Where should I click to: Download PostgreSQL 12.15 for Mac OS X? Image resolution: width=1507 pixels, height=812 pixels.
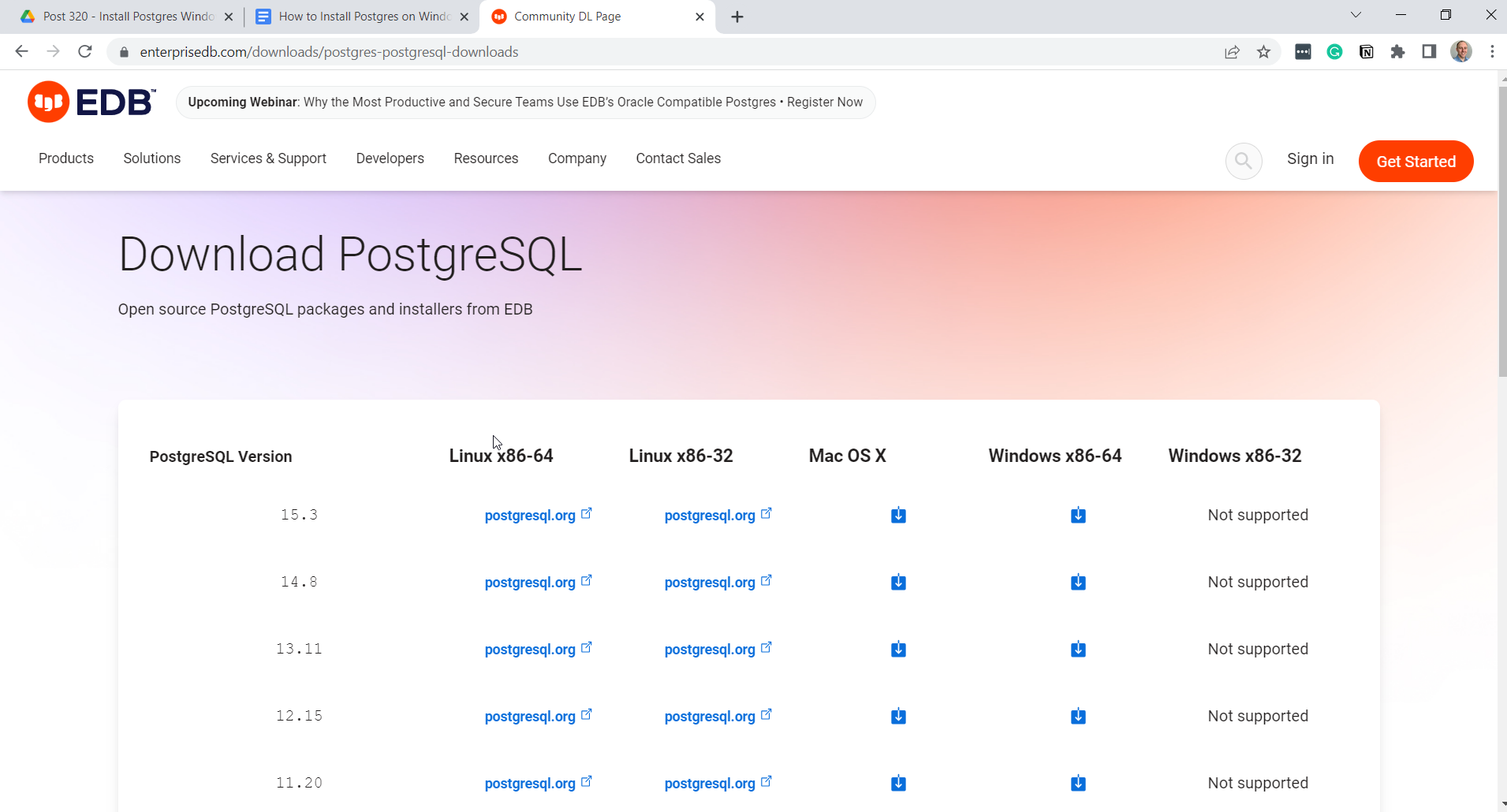click(898, 717)
